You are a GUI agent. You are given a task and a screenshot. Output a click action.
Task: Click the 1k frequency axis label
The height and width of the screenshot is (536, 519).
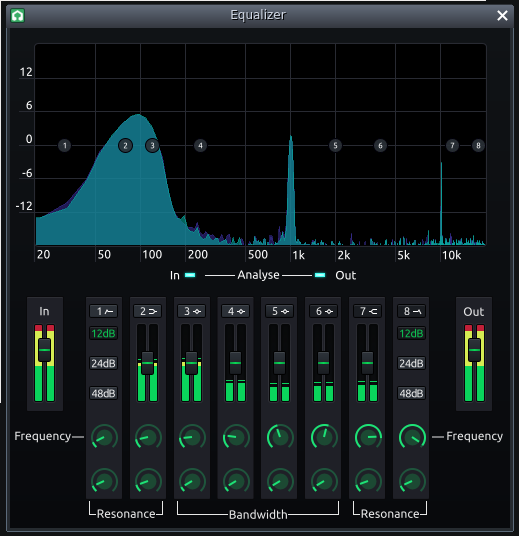coord(298,255)
